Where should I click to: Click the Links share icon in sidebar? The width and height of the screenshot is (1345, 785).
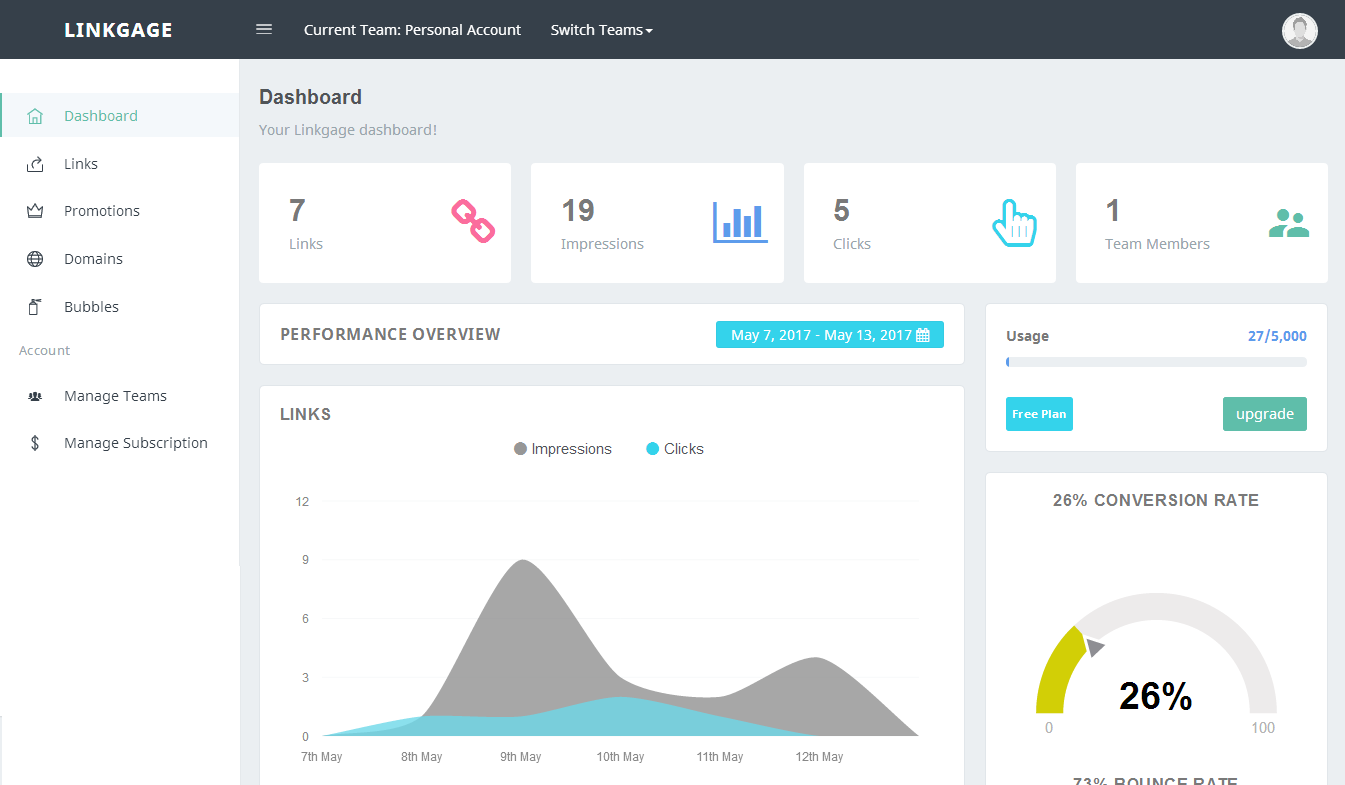pos(35,164)
